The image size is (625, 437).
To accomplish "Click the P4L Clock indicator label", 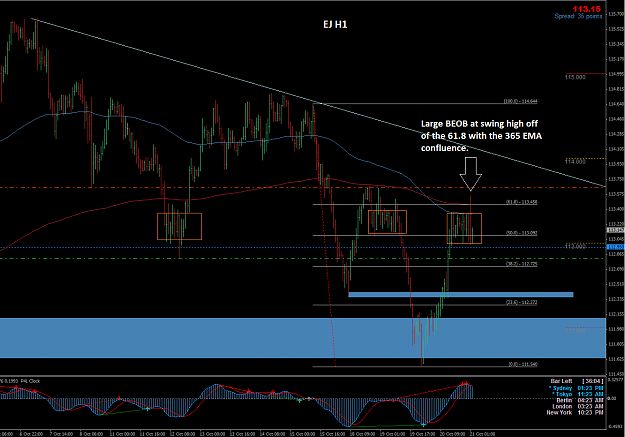I will click(x=29, y=381).
